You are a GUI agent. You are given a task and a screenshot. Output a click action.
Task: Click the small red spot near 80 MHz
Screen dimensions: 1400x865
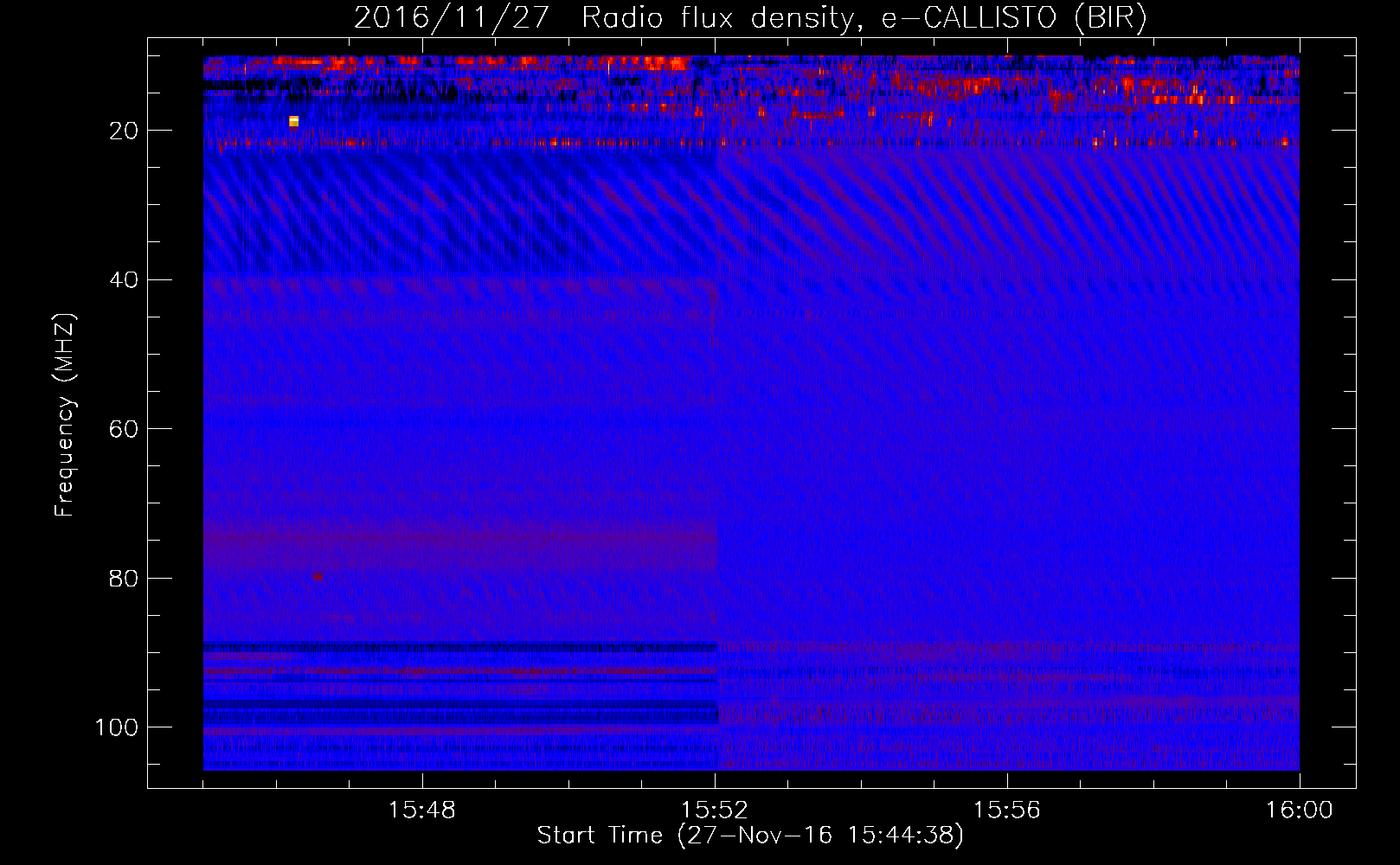pyautogui.click(x=318, y=575)
